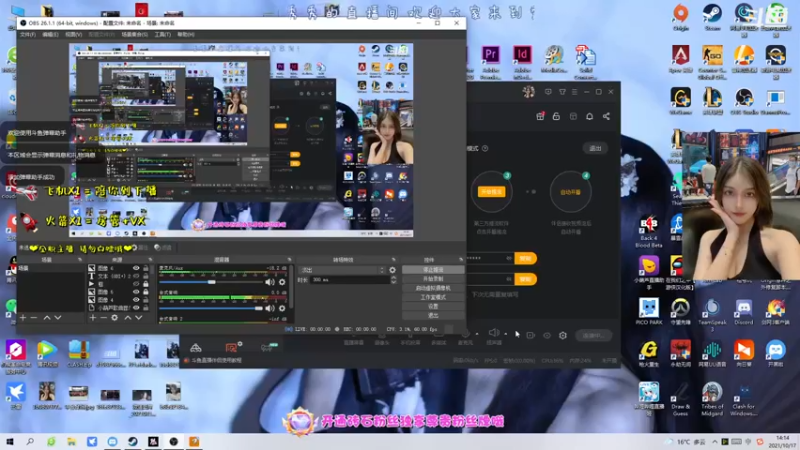The image size is (800, 450).
Task: Open the 文件(F) menu in OBS
Action: (x=28, y=34)
